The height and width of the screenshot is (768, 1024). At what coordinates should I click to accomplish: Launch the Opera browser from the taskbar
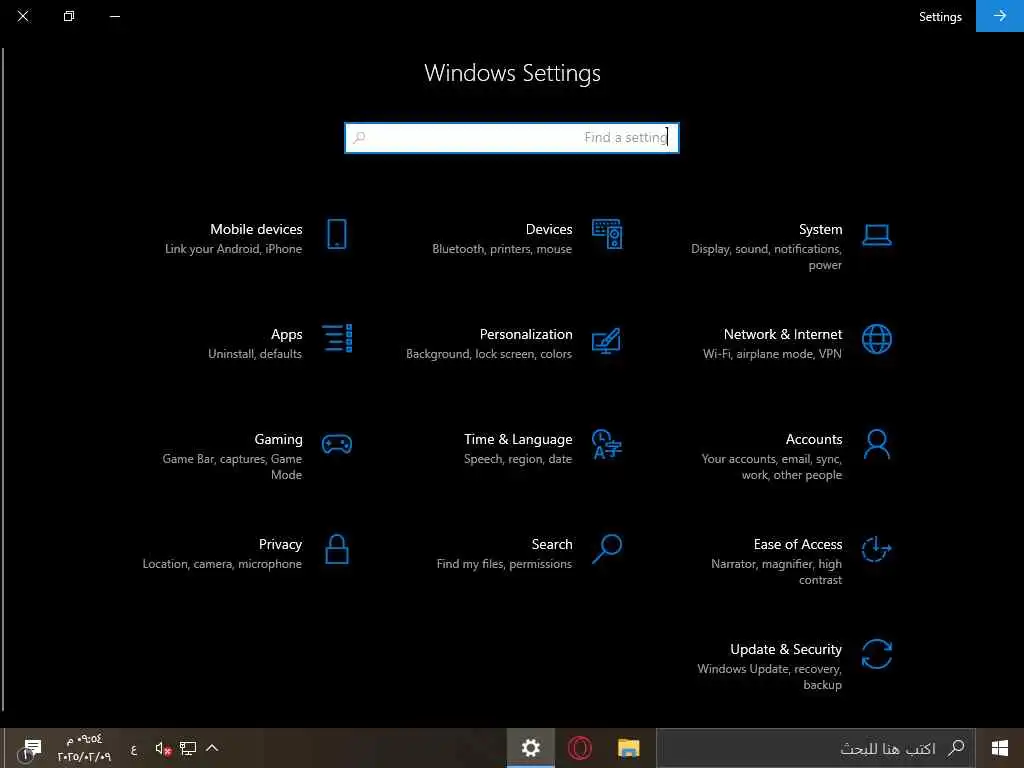point(579,748)
